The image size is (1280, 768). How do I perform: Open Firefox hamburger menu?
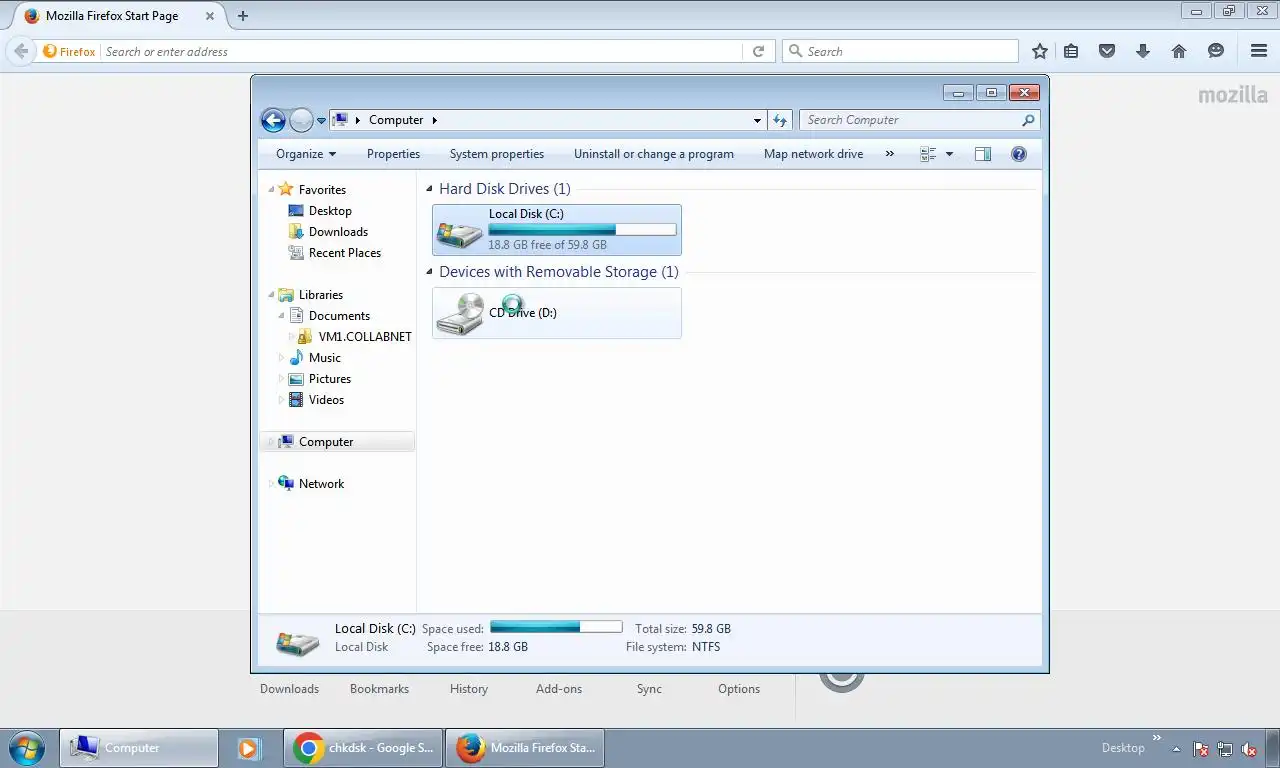[x=1259, y=51]
